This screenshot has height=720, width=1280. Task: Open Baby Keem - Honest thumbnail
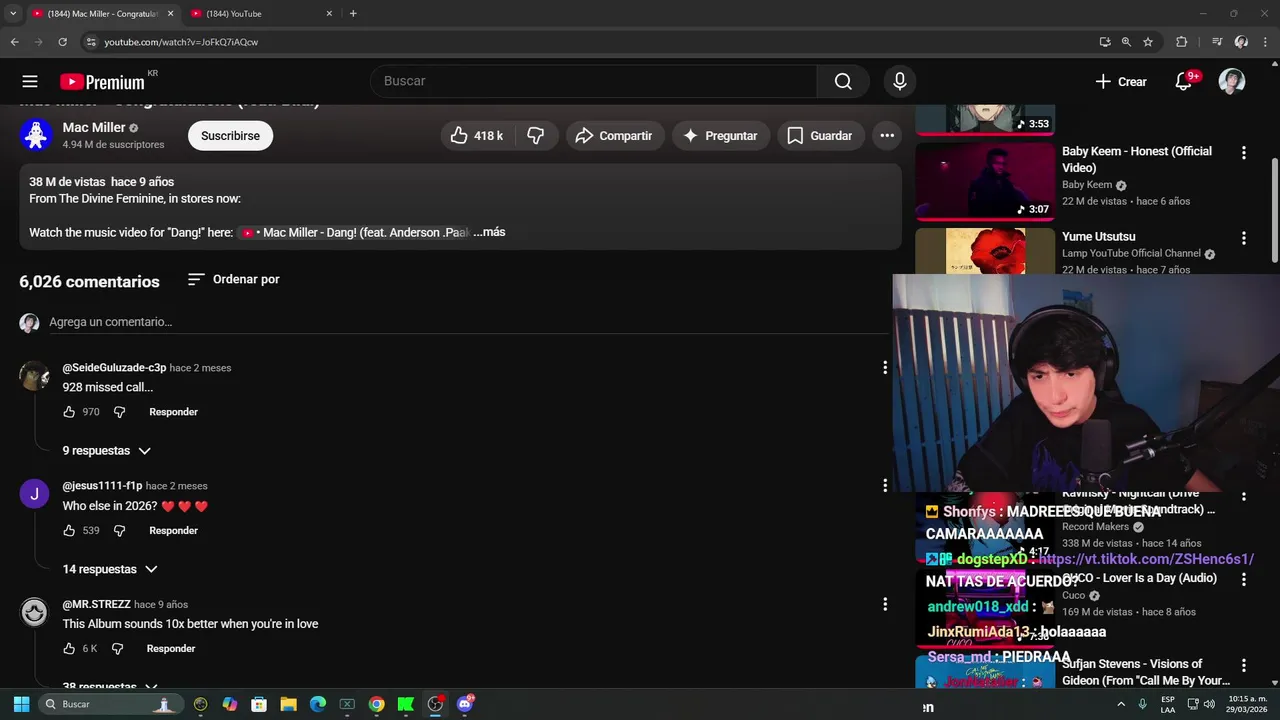[985, 181]
